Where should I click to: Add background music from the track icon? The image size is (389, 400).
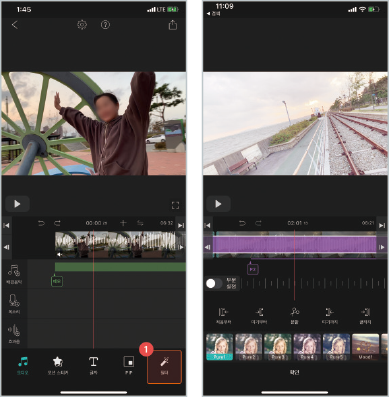14,274
